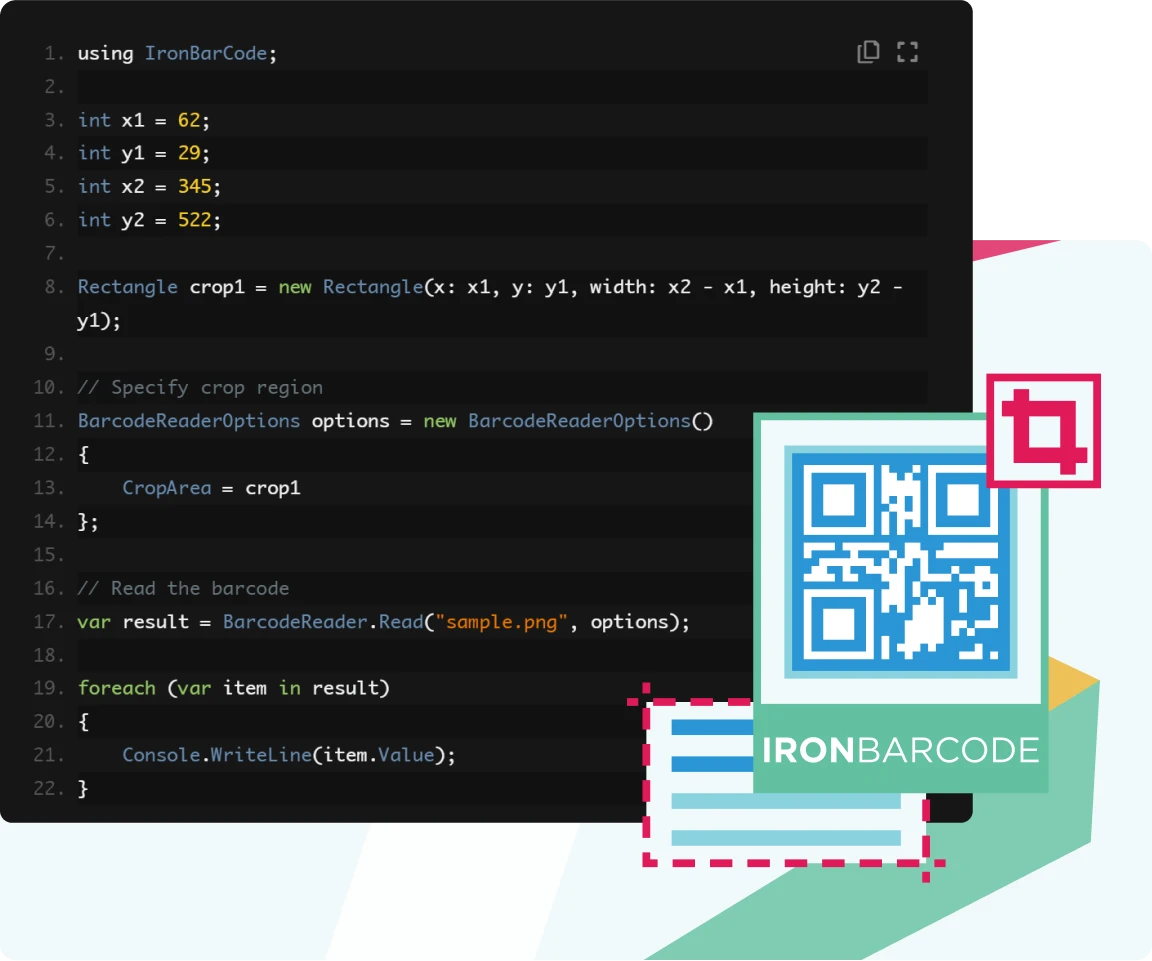Expand code block using the fullscreen icon
1152x961 pixels.
(x=907, y=52)
